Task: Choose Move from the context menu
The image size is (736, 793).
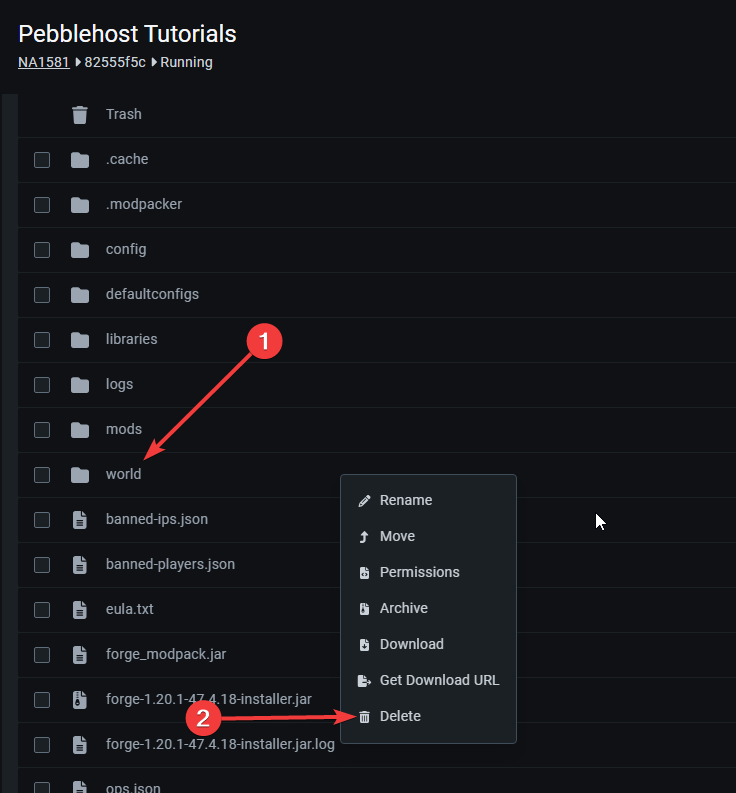Action: (x=397, y=536)
